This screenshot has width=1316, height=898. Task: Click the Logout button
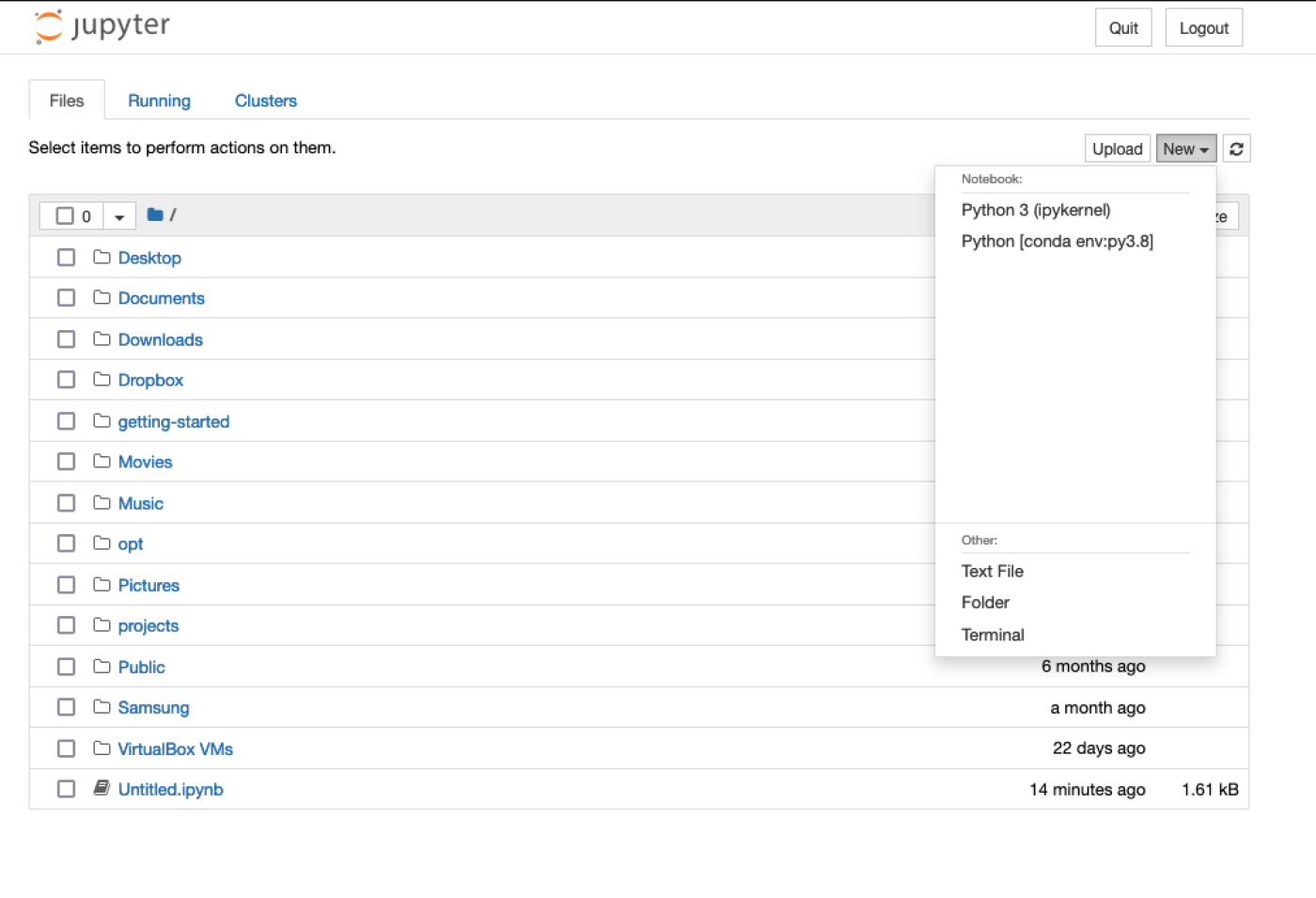(1204, 27)
